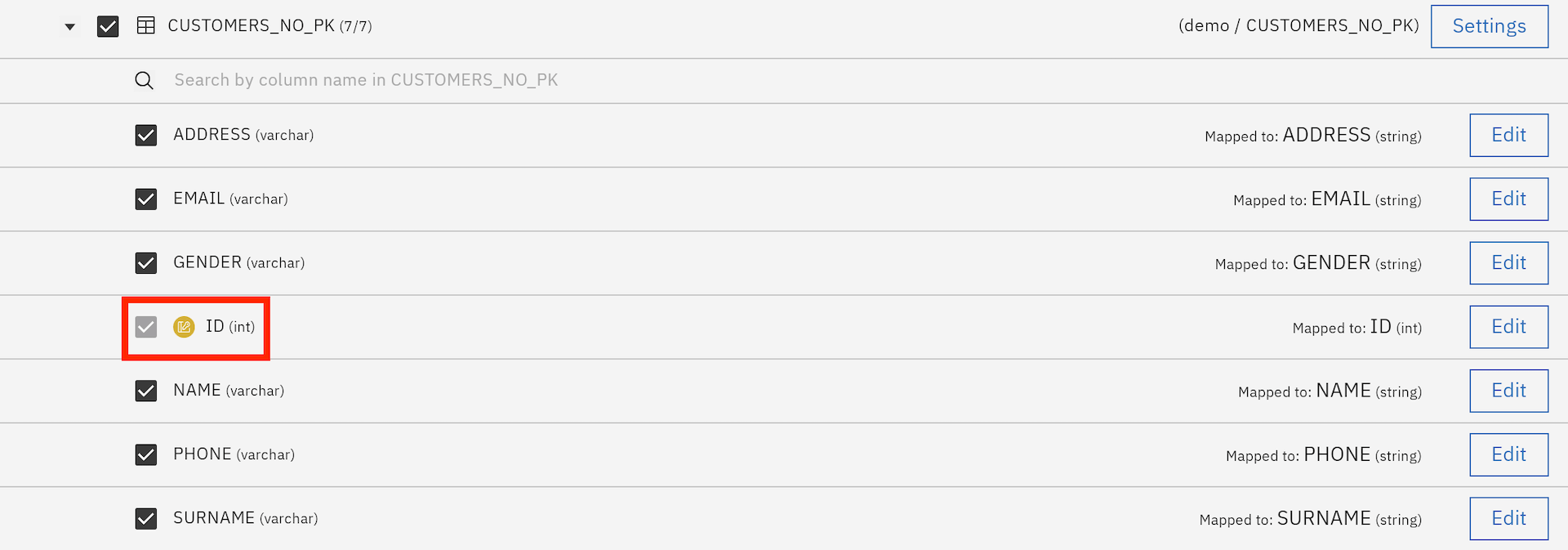Image resolution: width=1568 pixels, height=550 pixels.
Task: Click the yellow key icon beside ID
Action: click(184, 327)
